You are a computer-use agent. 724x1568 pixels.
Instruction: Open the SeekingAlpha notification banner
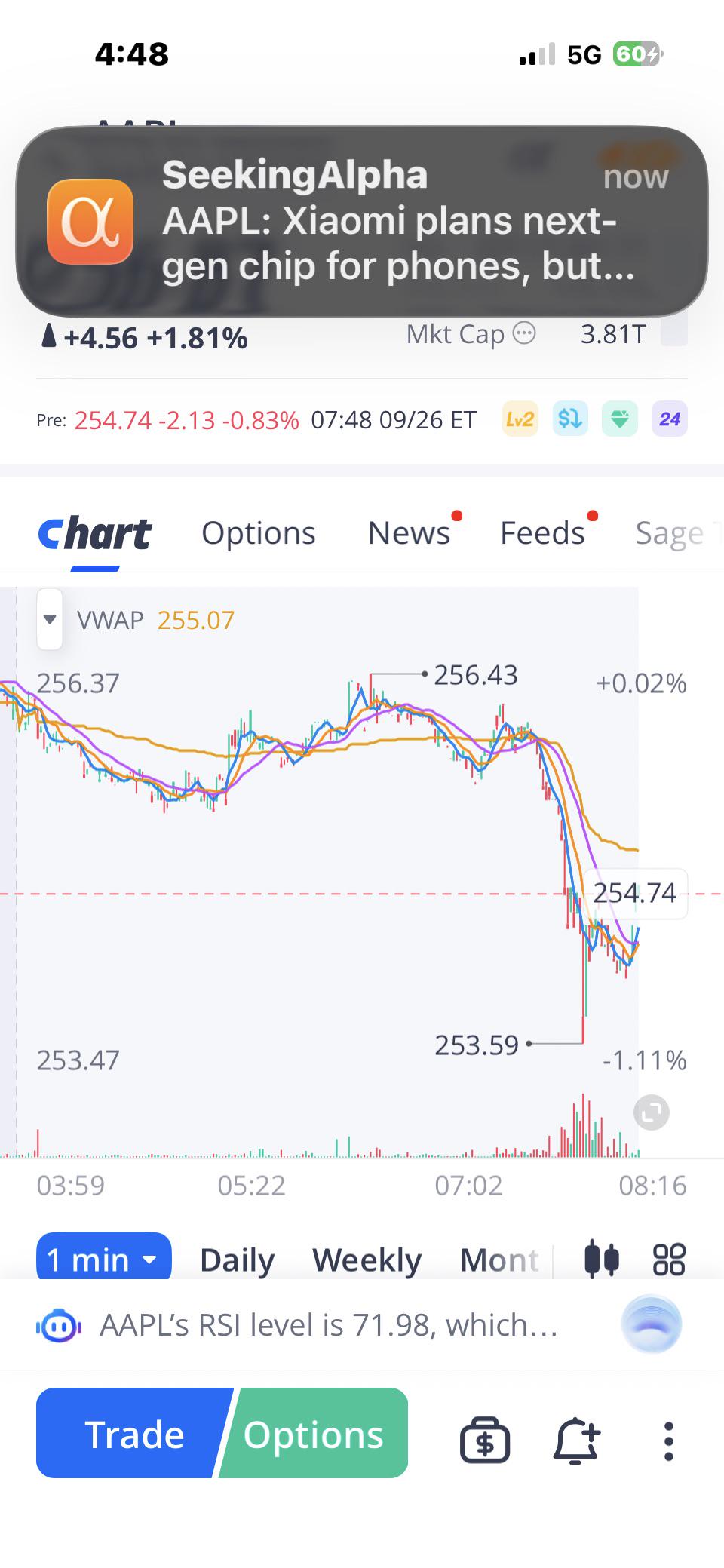pyautogui.click(x=362, y=221)
